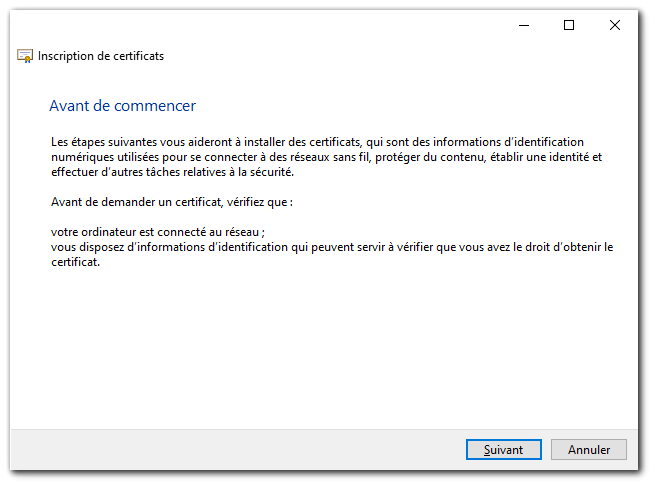Click the votre ordinateur est connecté line

[158, 232]
